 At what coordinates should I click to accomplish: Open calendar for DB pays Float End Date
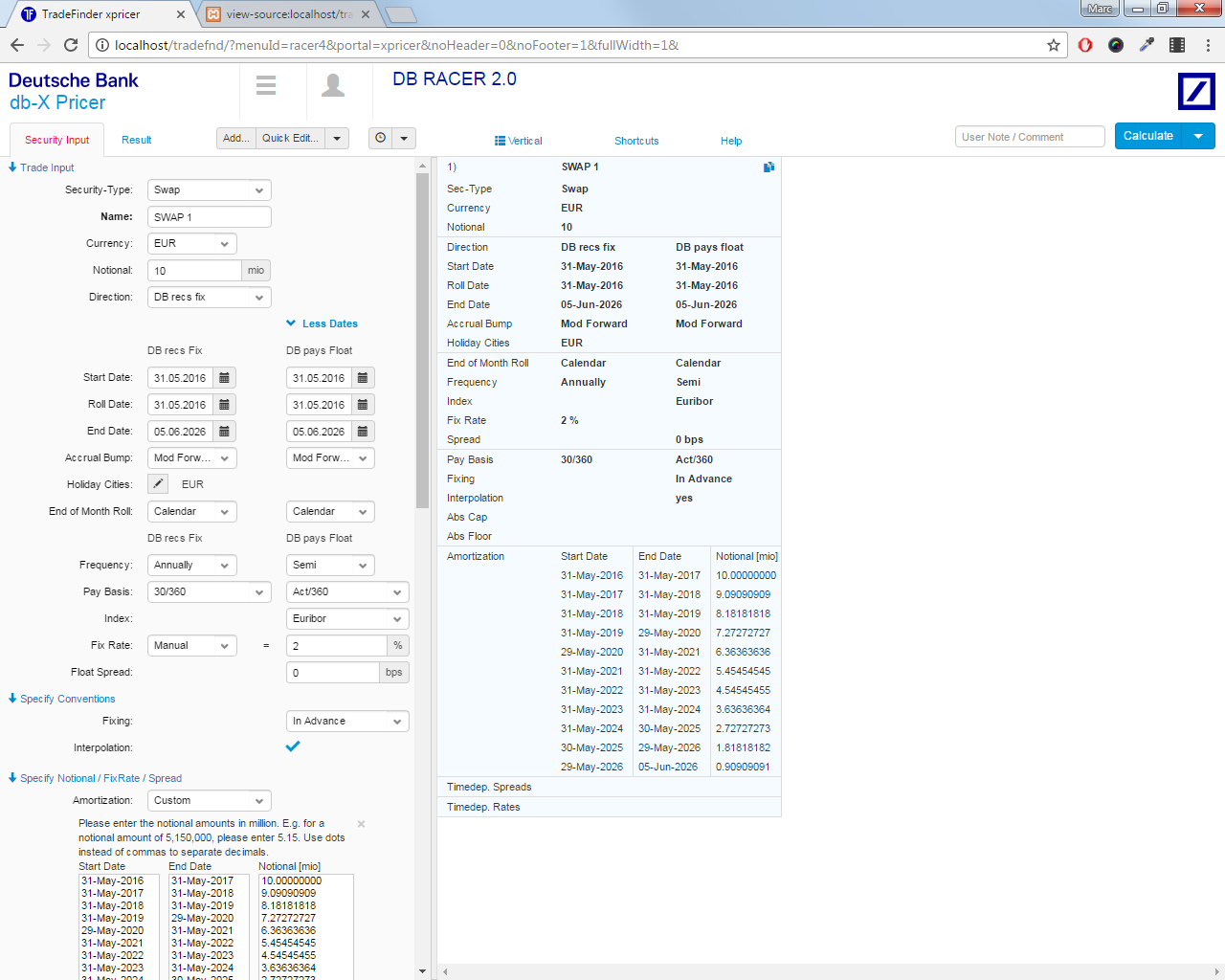pyautogui.click(x=363, y=432)
